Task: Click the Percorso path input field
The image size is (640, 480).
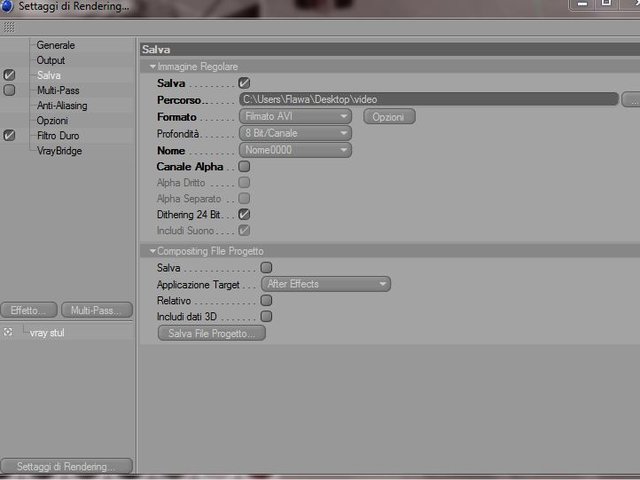Action: tap(429, 99)
